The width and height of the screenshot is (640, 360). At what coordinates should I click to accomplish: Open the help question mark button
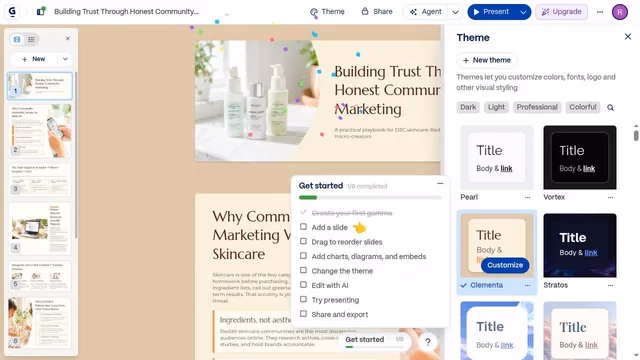[x=428, y=342]
